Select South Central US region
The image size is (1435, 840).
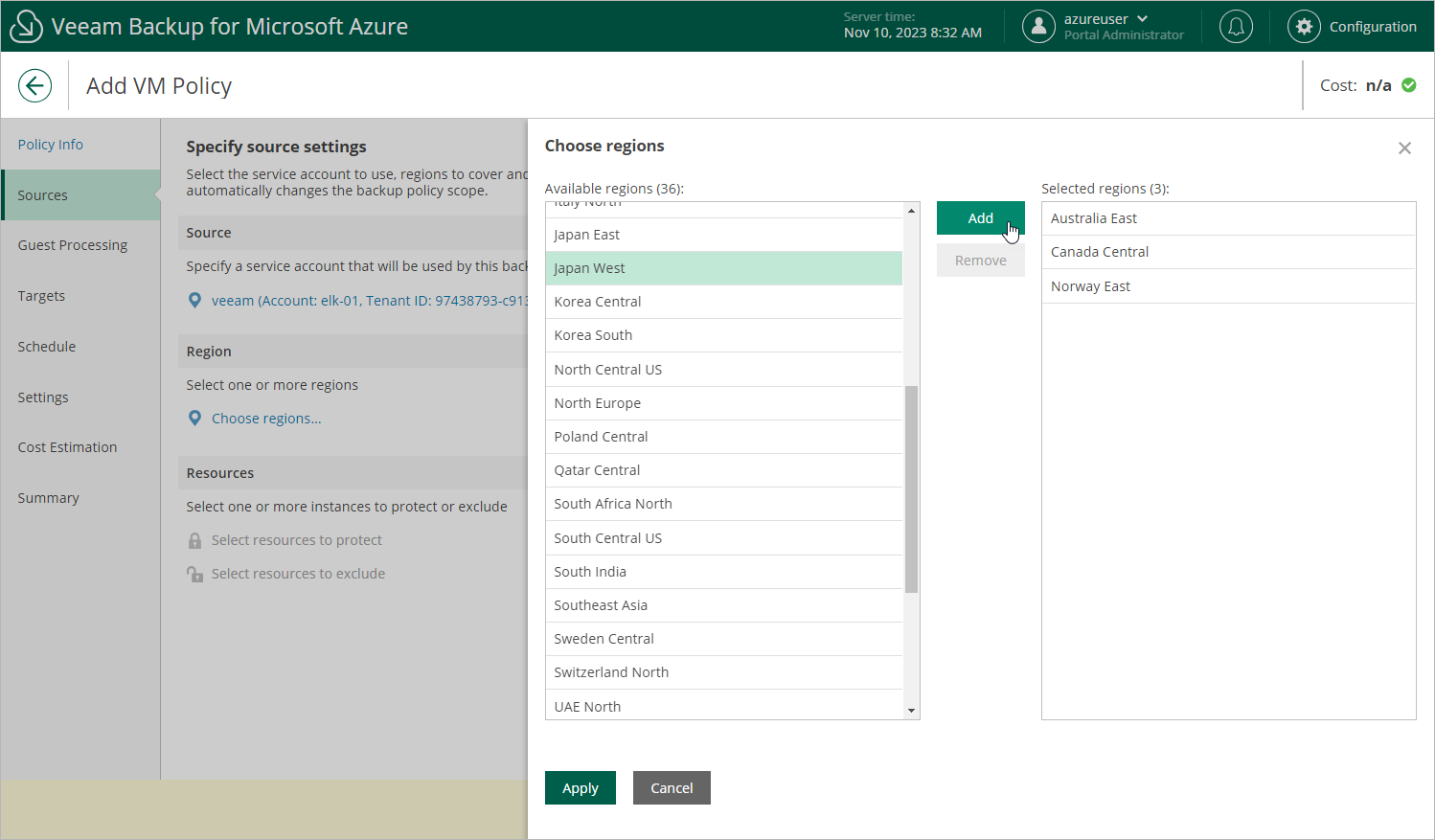pyautogui.click(x=724, y=538)
